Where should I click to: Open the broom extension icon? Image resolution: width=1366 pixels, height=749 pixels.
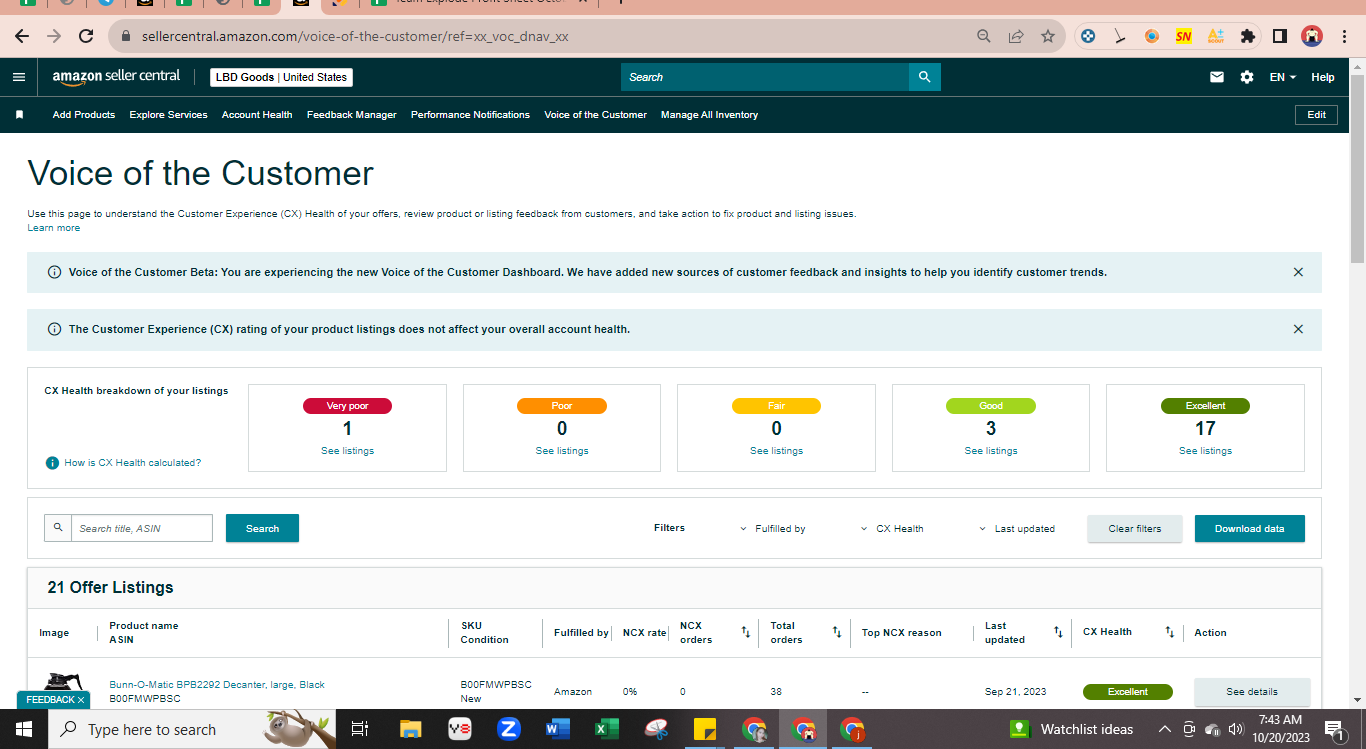pos(1120,36)
